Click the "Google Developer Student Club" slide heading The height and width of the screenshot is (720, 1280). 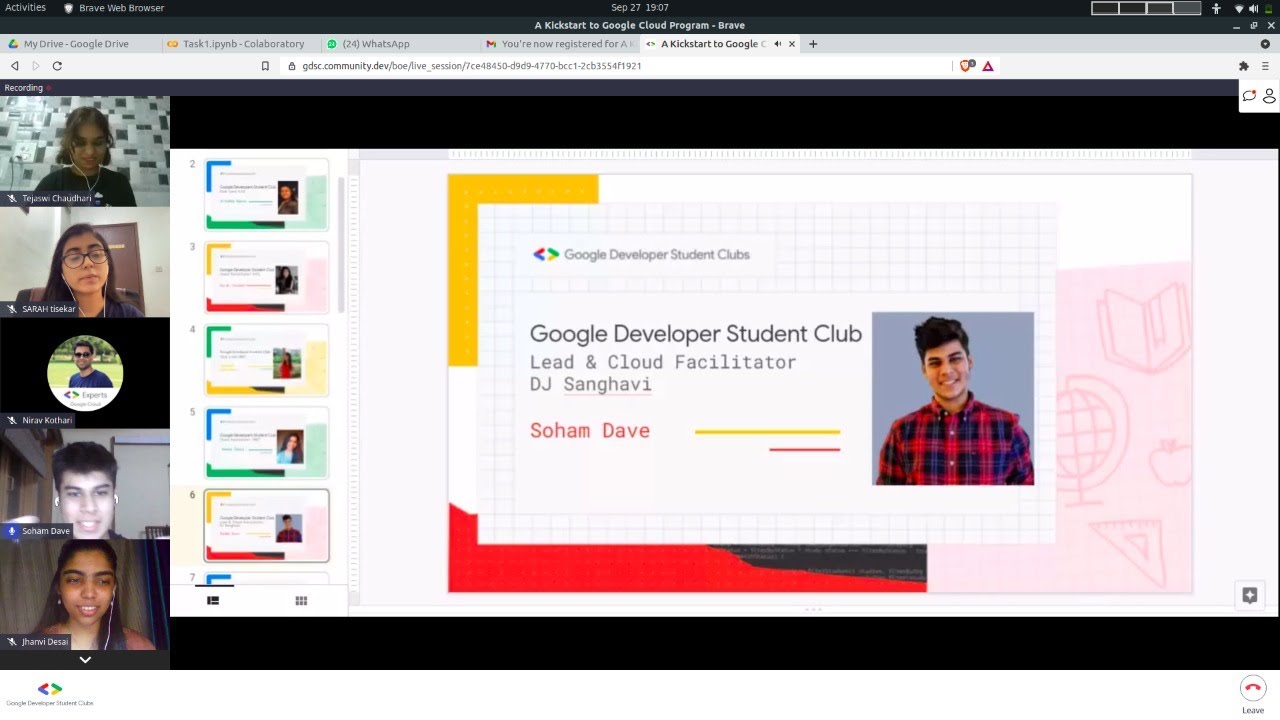[x=695, y=334]
